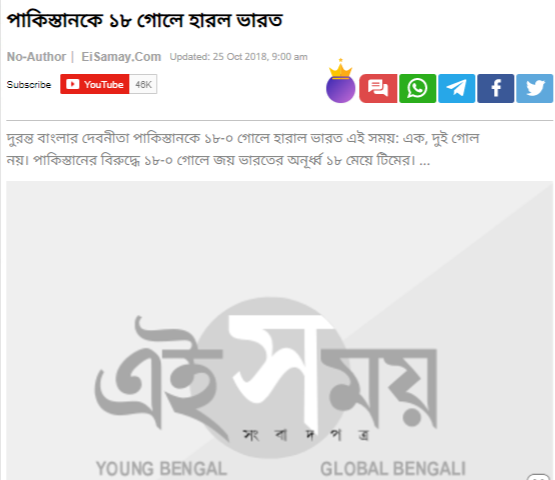Image resolution: width=555 pixels, height=480 pixels.
Task: Tweet this article with Twitter icon
Action: (534, 88)
